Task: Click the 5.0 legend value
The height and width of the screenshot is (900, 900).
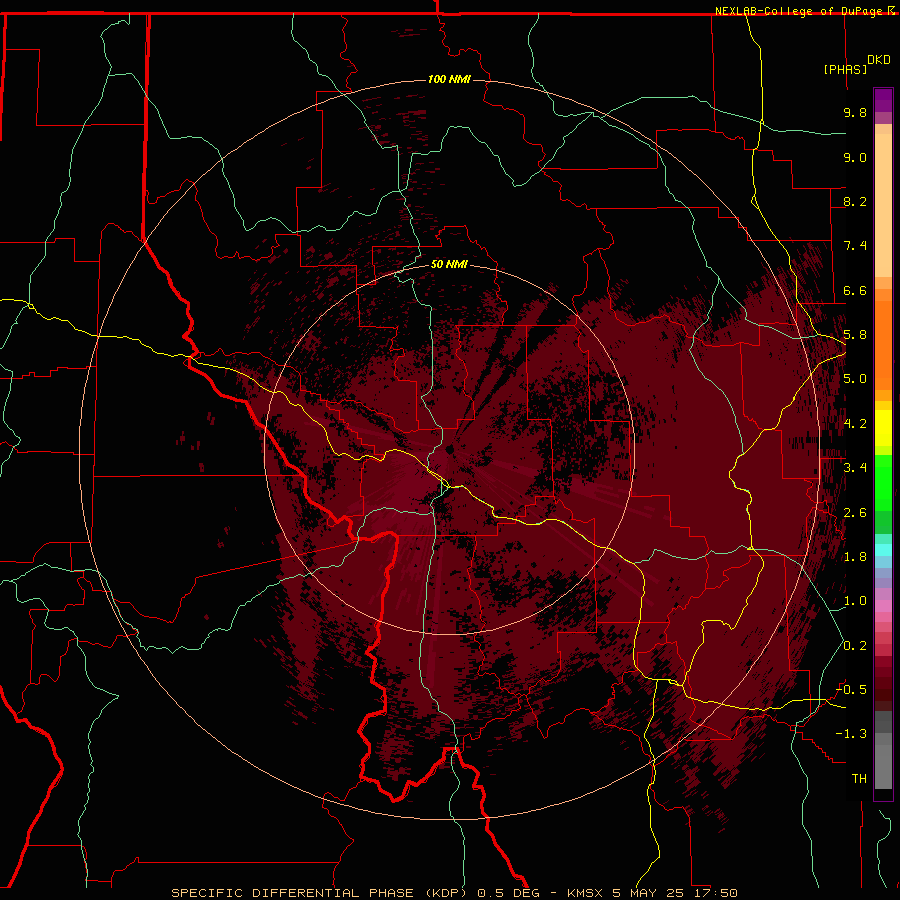Action: pos(855,379)
